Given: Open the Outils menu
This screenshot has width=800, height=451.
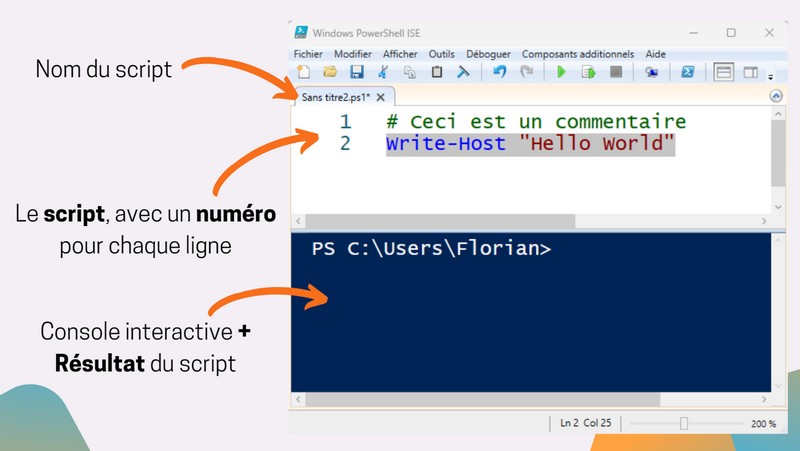Looking at the screenshot, I should 441,54.
